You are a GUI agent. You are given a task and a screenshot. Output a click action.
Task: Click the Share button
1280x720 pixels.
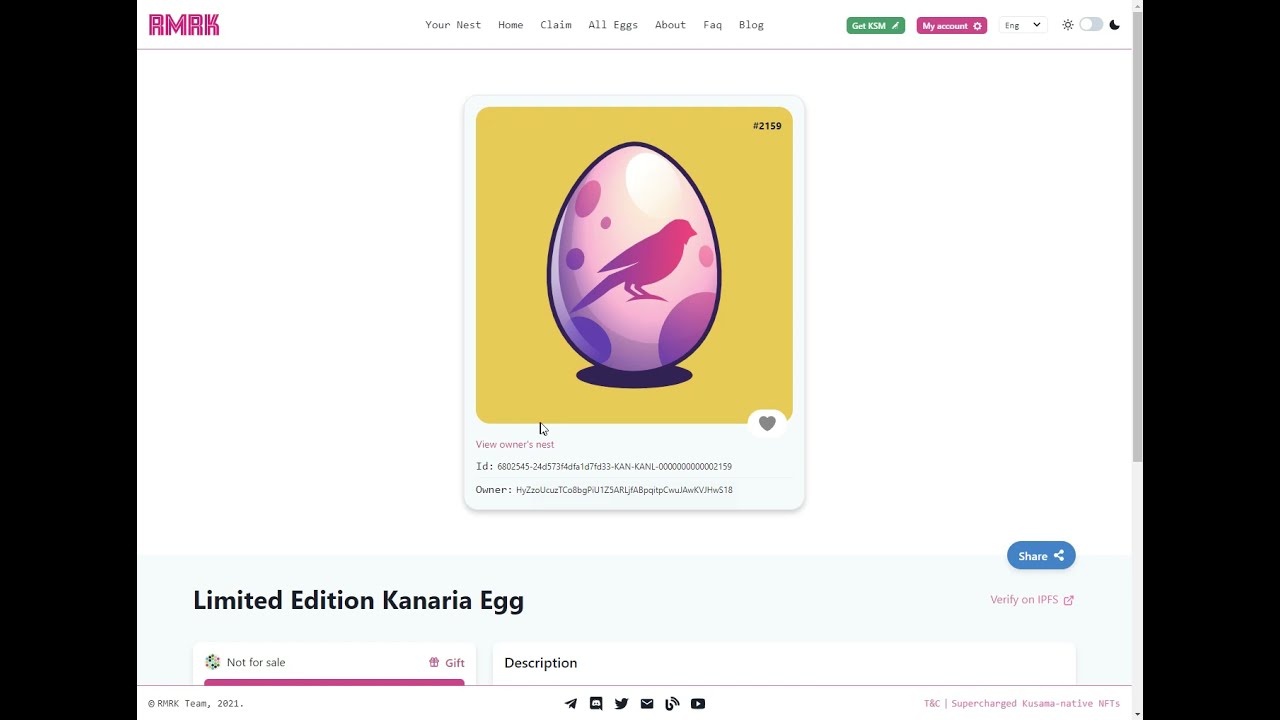click(1040, 556)
